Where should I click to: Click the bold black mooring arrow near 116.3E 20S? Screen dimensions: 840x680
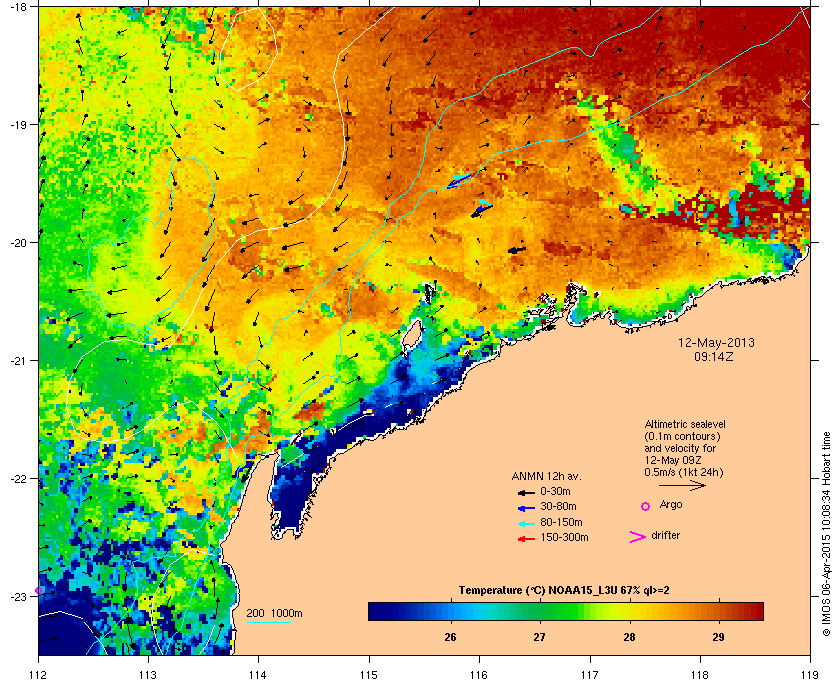click(x=516, y=250)
